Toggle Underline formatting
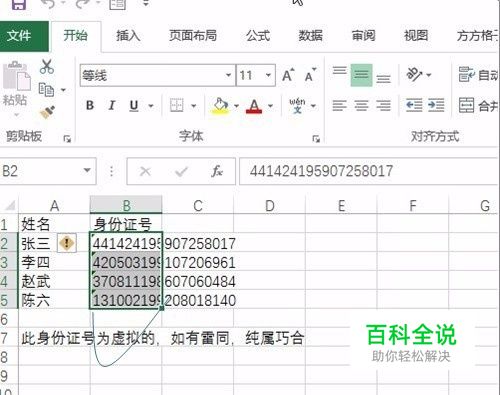Image resolution: width=500 pixels, height=395 pixels. (134, 106)
